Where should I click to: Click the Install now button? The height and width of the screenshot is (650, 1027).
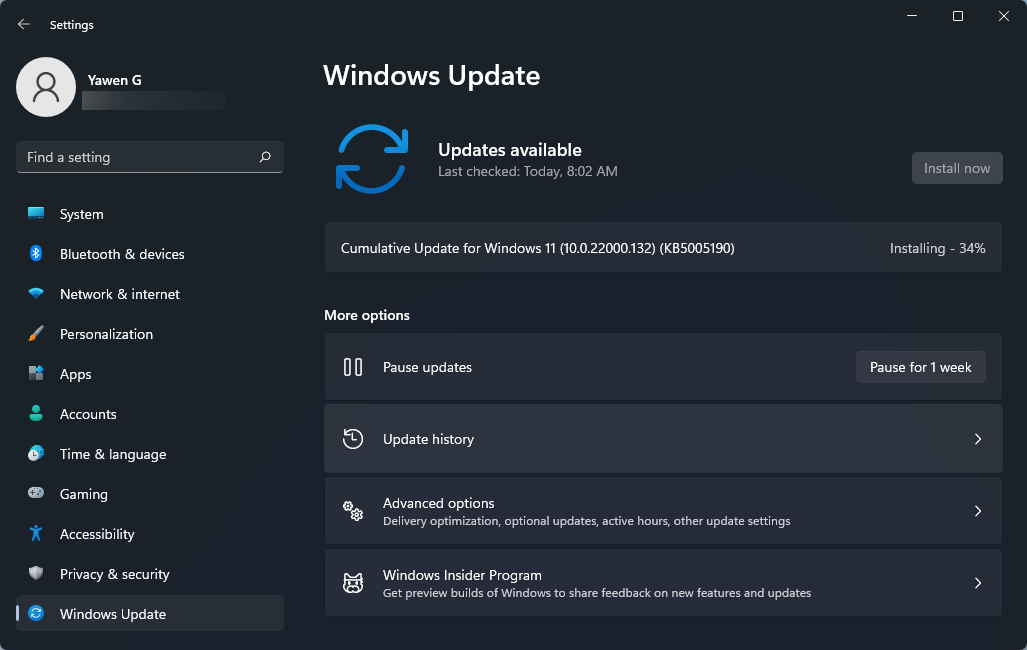(x=956, y=168)
